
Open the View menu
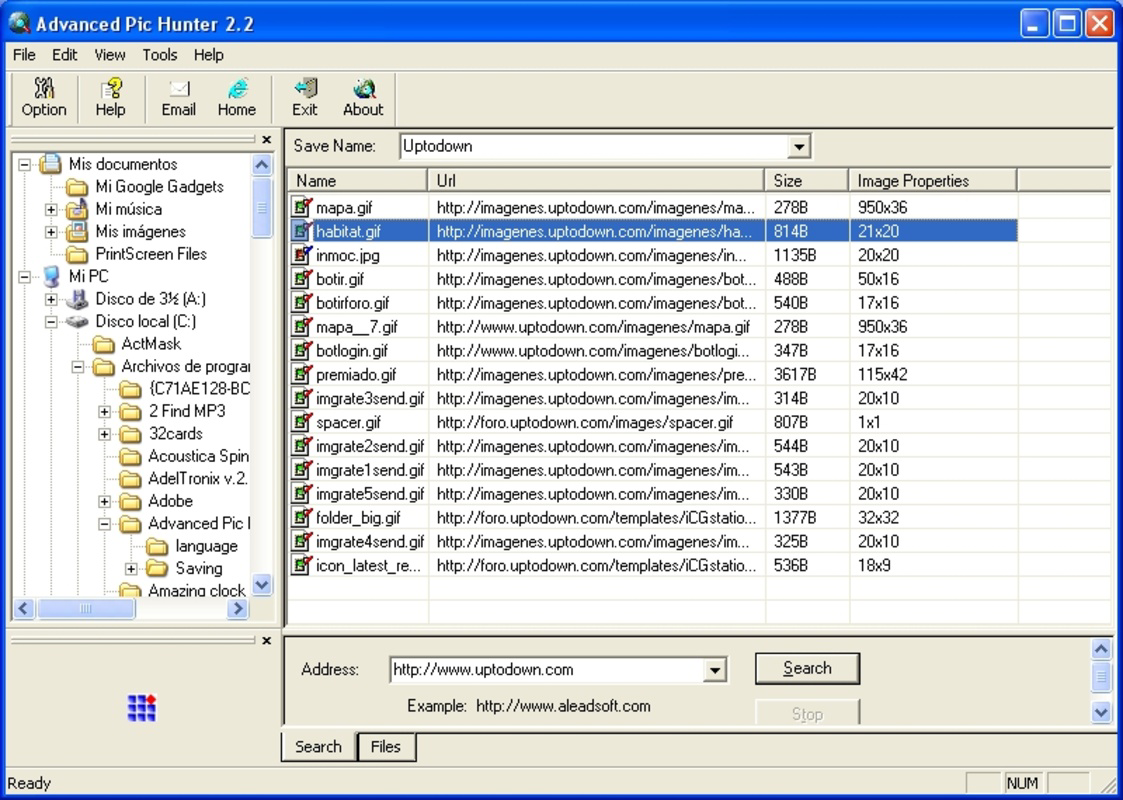pyautogui.click(x=110, y=54)
